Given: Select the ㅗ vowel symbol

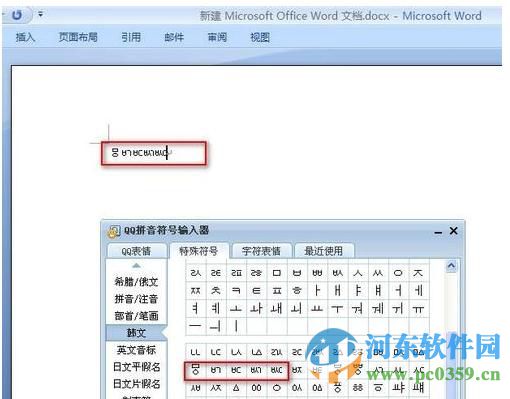Looking at the screenshot, I should click(x=236, y=309).
